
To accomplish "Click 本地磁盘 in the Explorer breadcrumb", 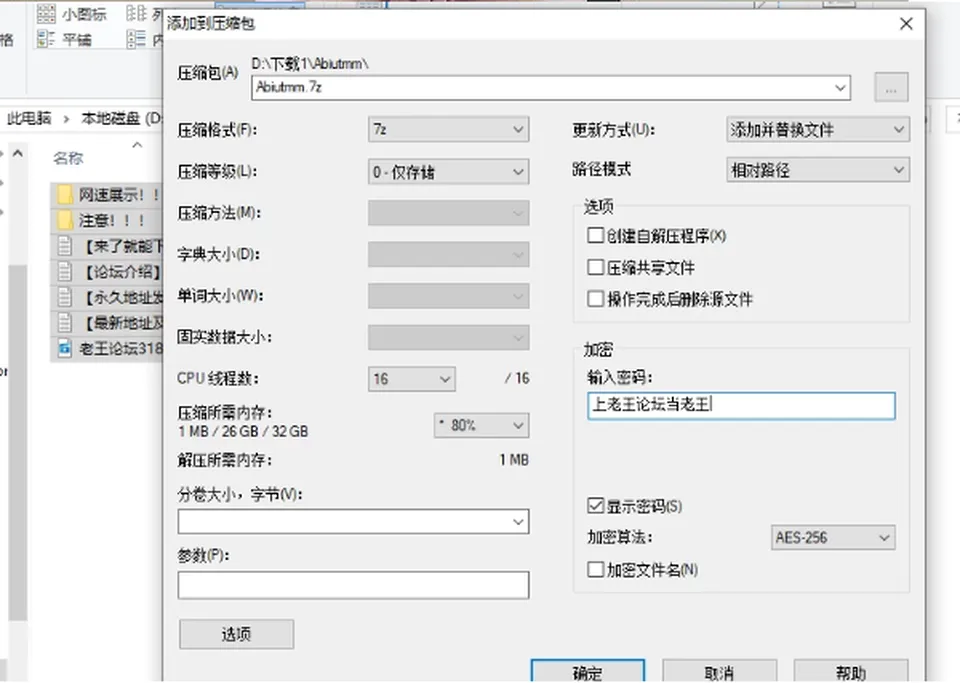I will 111,118.
